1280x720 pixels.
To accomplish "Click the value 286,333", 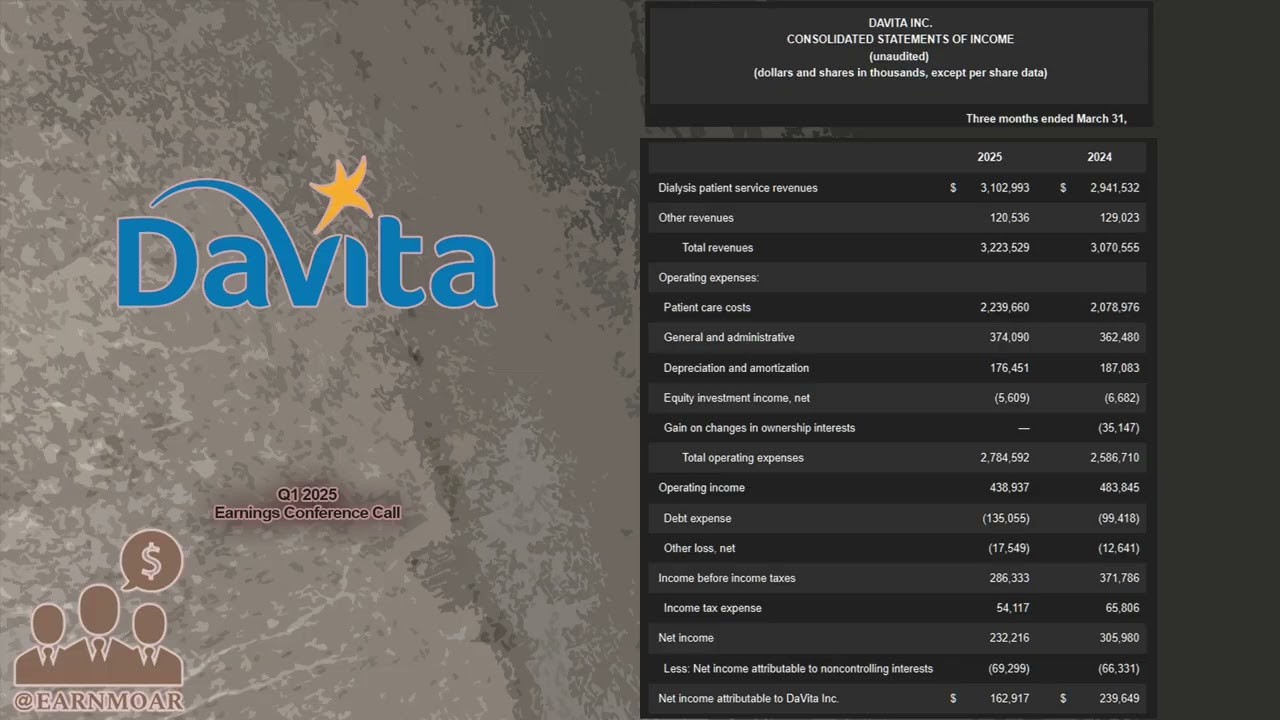I will [x=1009, y=578].
